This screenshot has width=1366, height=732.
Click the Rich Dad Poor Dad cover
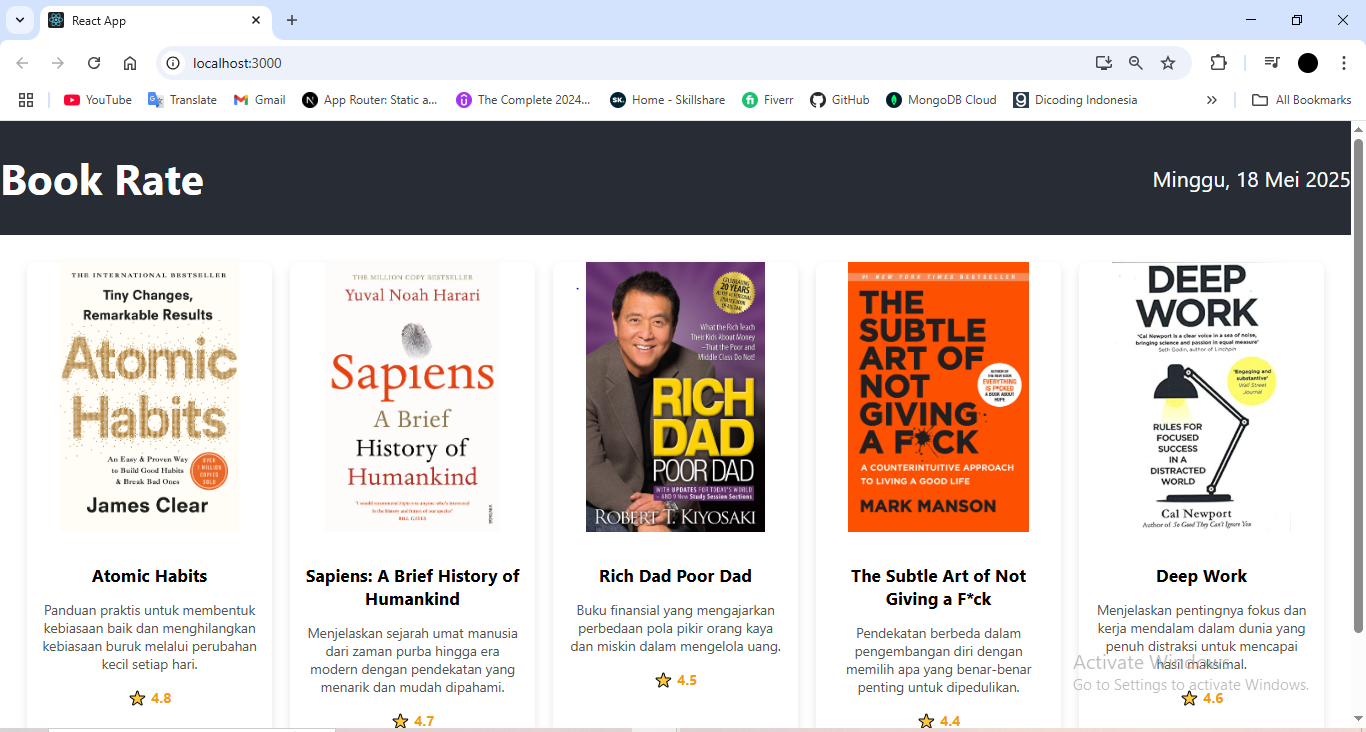point(675,397)
